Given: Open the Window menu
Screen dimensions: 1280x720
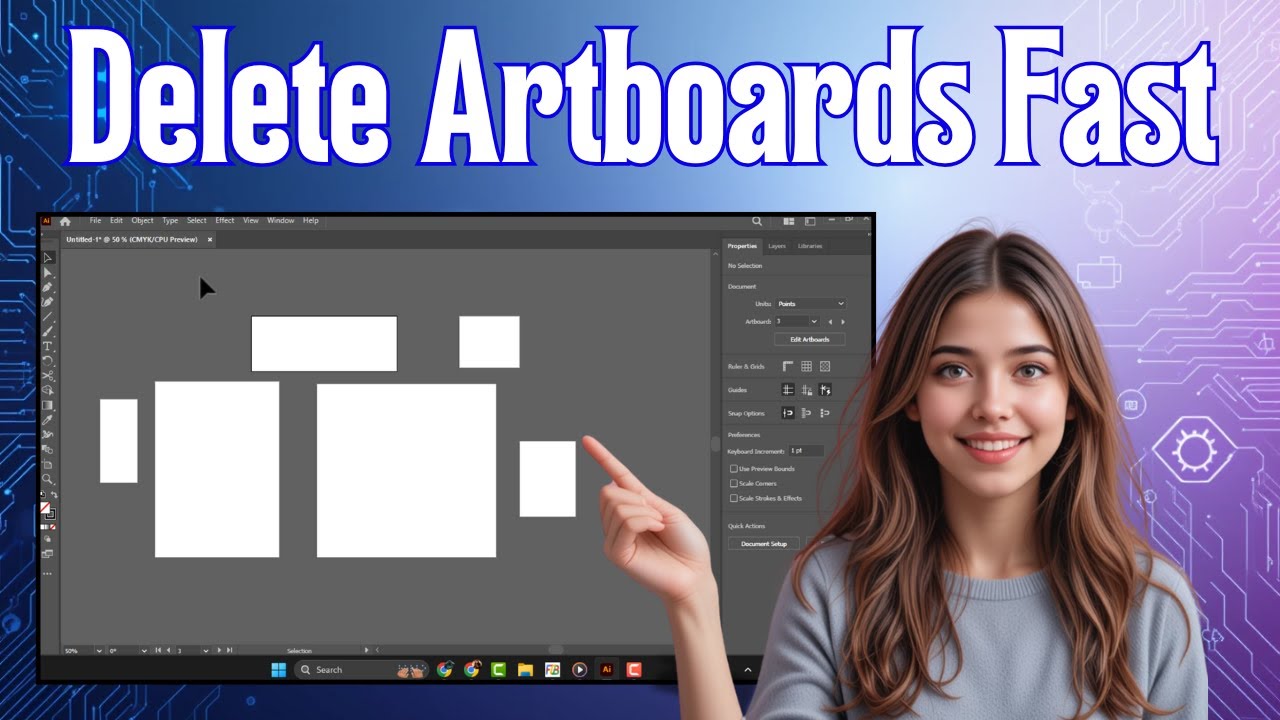Looking at the screenshot, I should 281,221.
